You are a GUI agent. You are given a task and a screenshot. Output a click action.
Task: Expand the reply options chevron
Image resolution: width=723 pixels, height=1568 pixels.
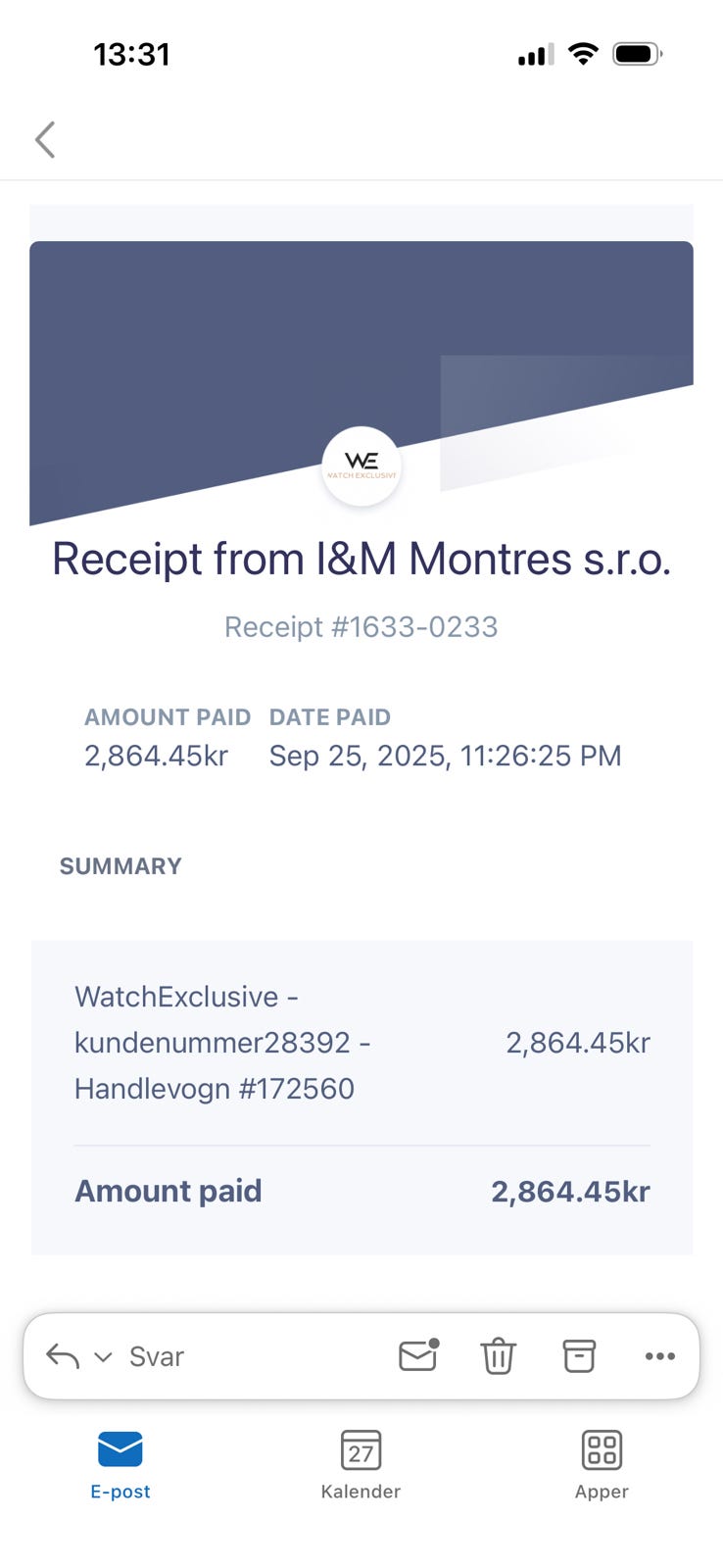pyautogui.click(x=103, y=1357)
